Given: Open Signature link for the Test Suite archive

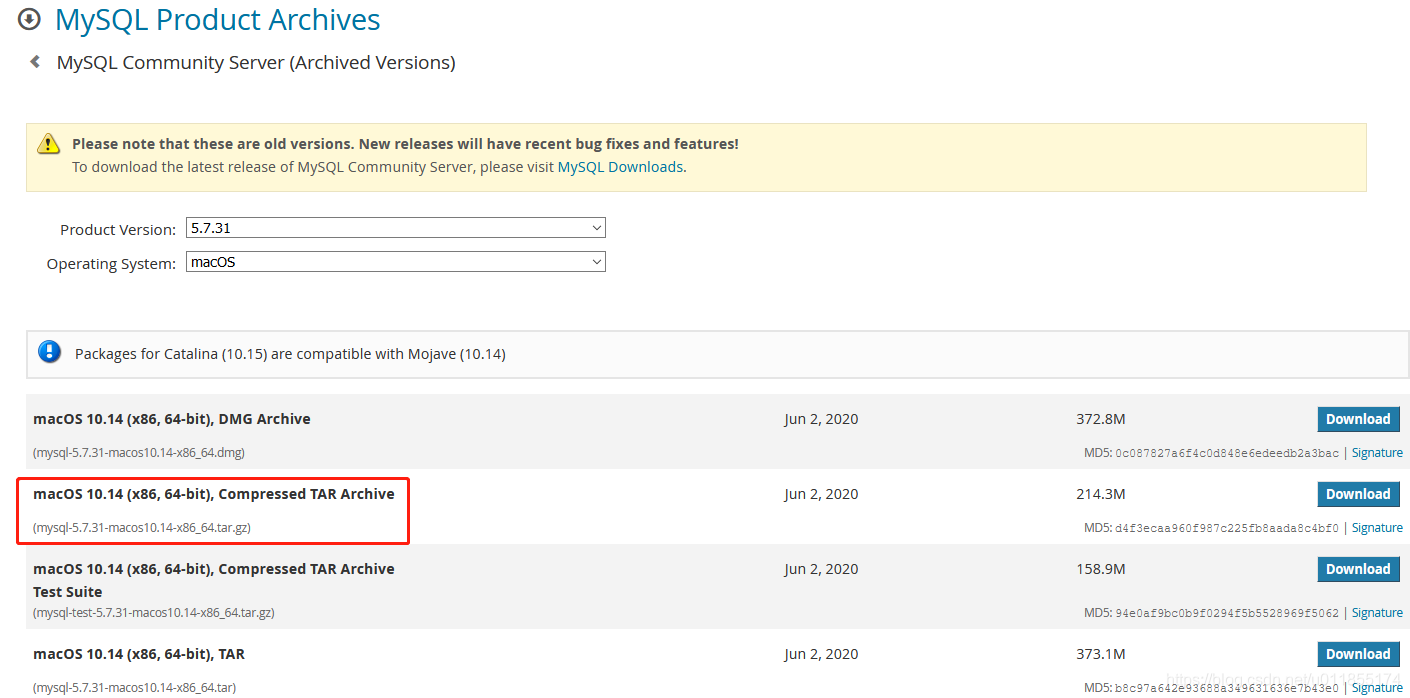Looking at the screenshot, I should pyautogui.click(x=1377, y=613).
